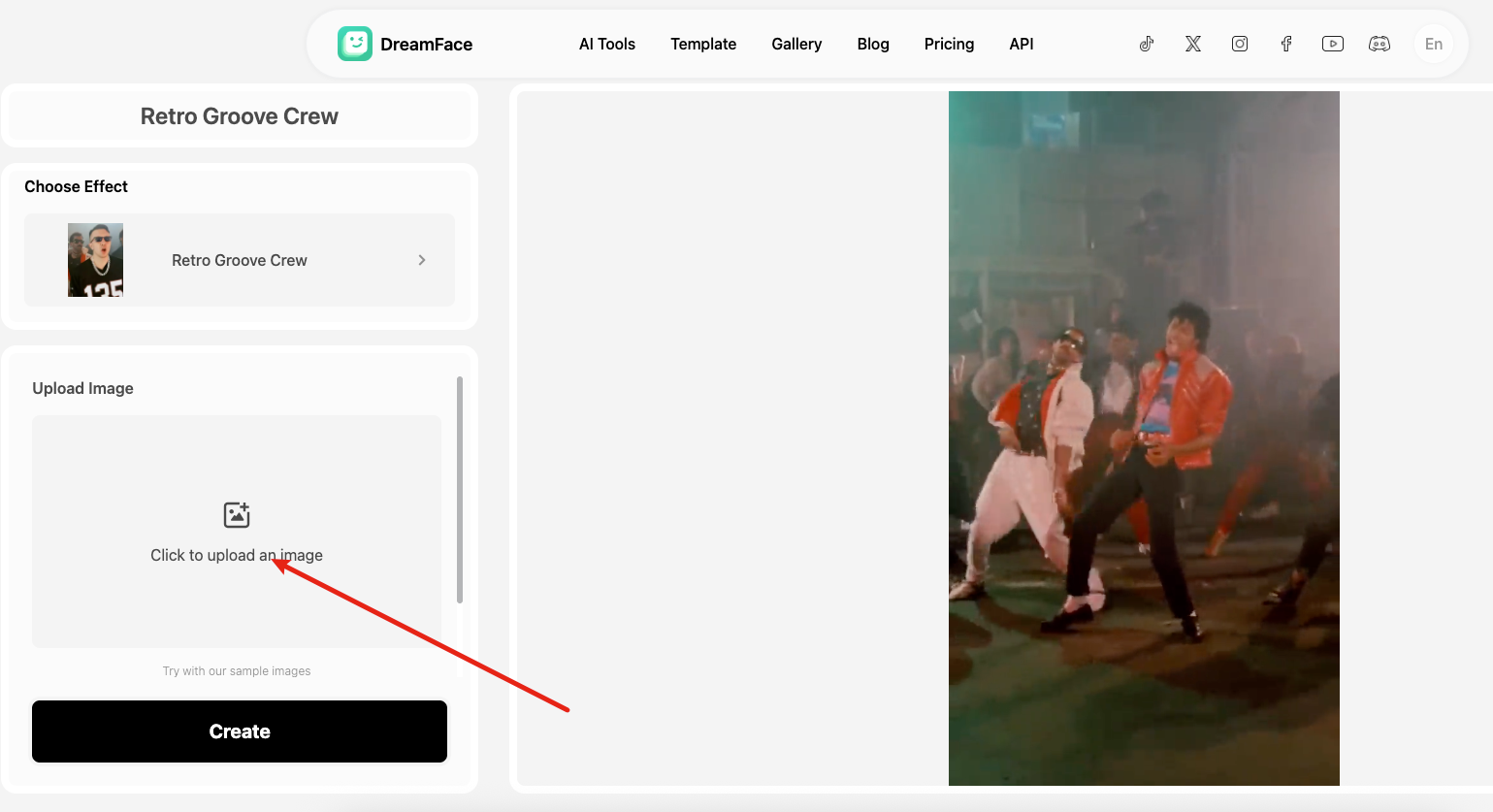1493x812 pixels.
Task: Open the Instagram social link
Action: [x=1240, y=44]
